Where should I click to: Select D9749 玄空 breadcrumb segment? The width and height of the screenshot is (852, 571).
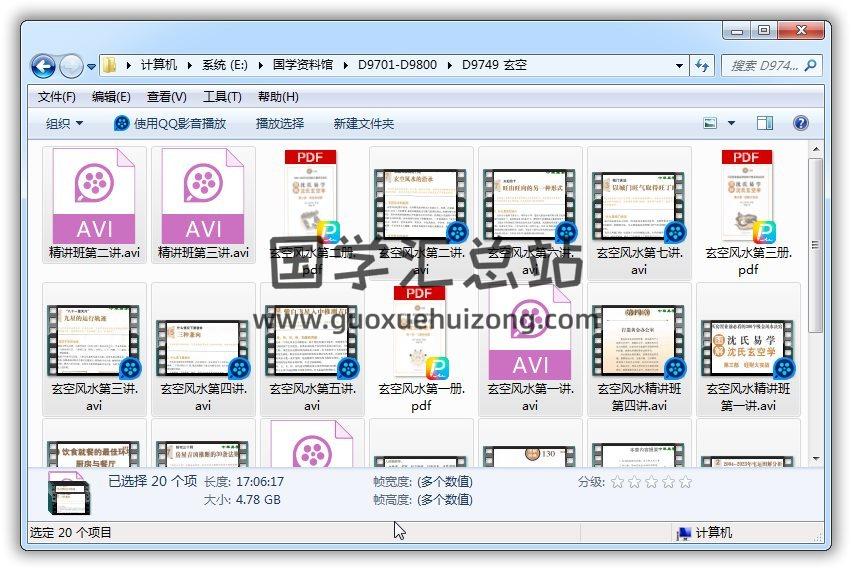tap(494, 65)
